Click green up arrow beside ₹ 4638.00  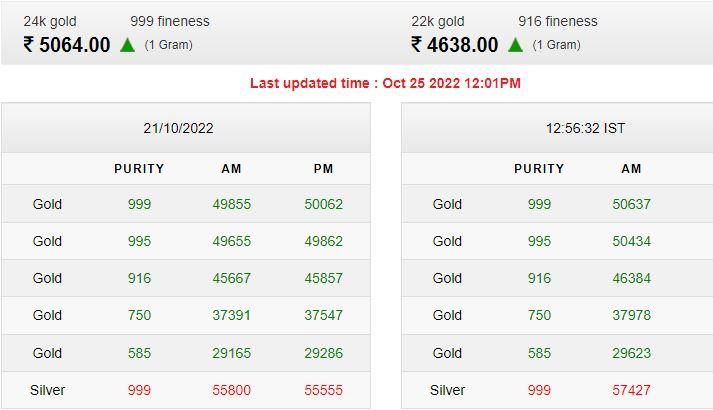pyautogui.click(x=515, y=45)
